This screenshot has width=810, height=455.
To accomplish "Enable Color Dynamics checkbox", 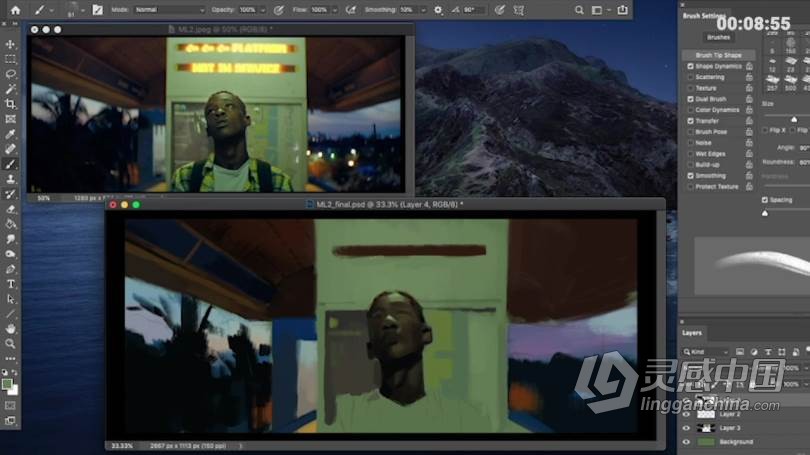I will [x=691, y=110].
